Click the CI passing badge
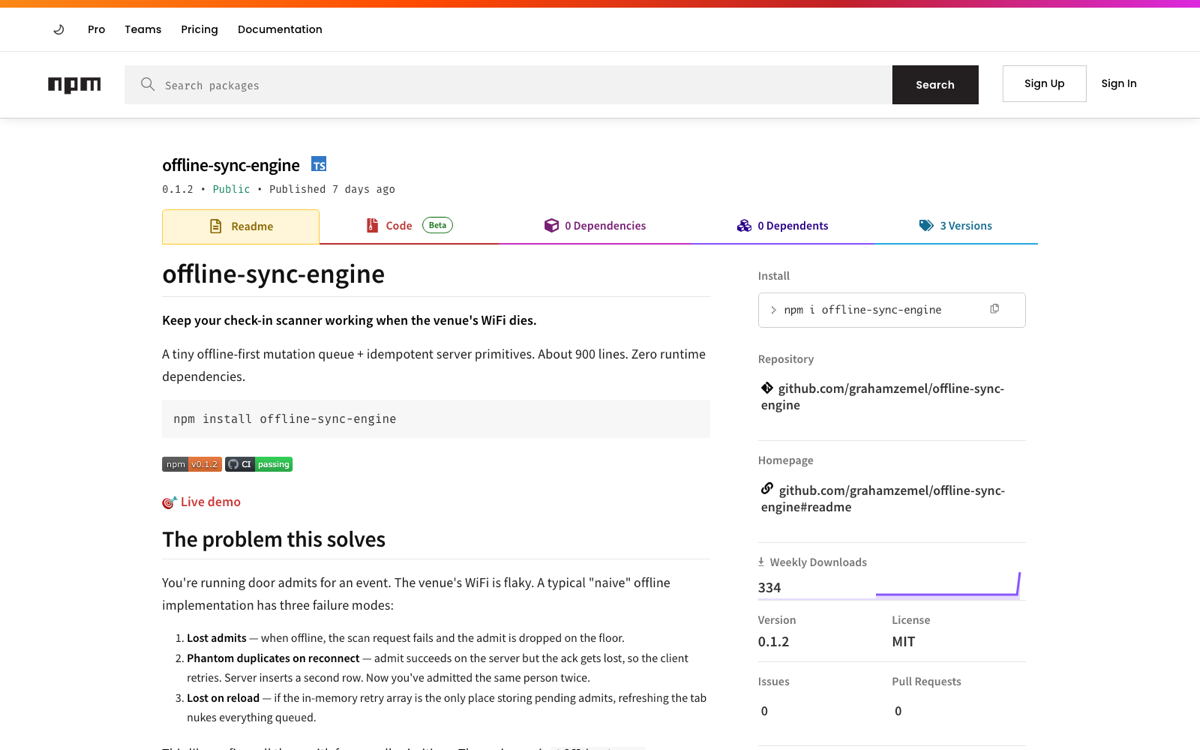Screen dimensions: 1200x750 259,464
